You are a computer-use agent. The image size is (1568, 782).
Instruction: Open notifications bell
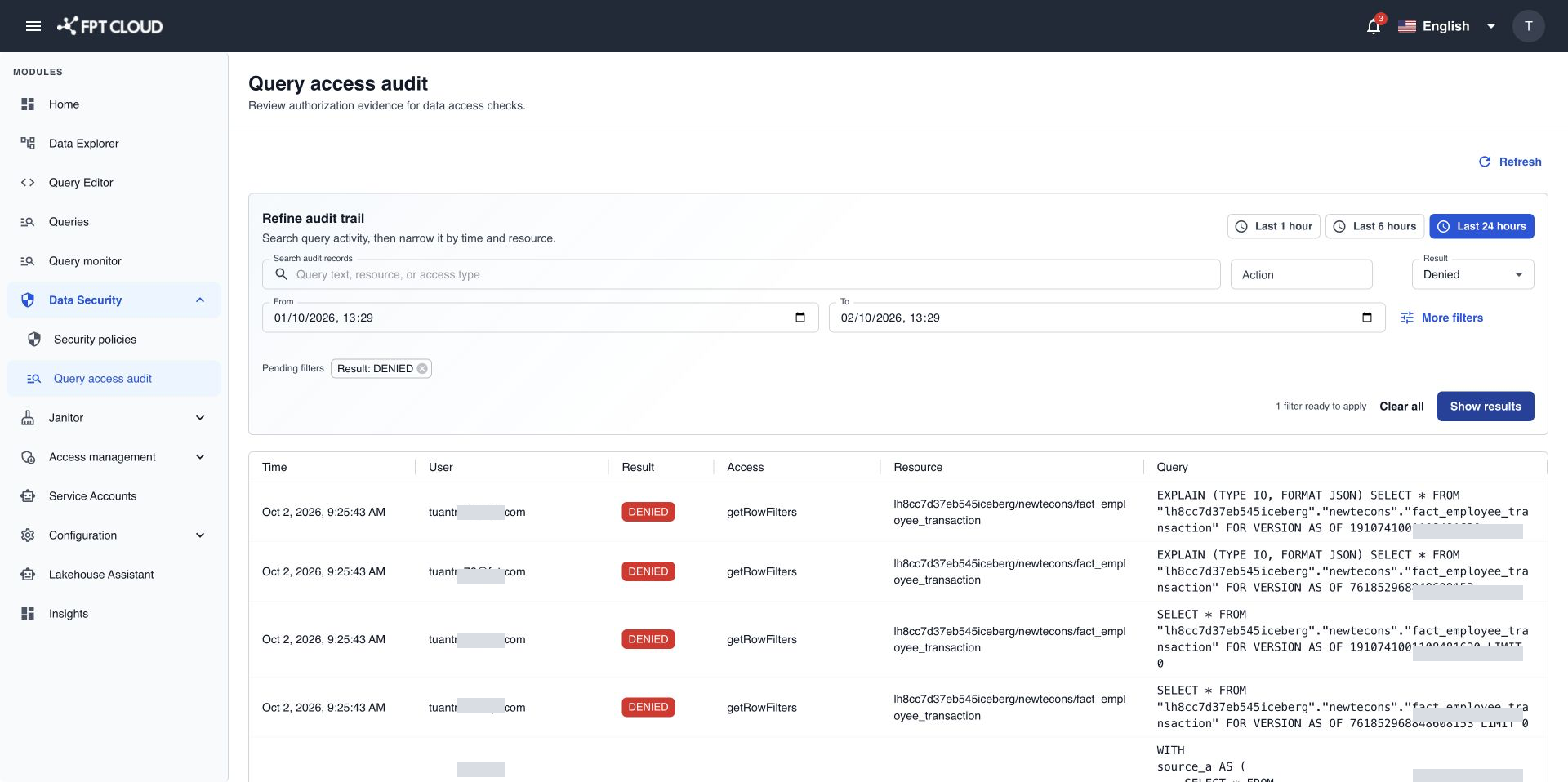pyautogui.click(x=1374, y=26)
